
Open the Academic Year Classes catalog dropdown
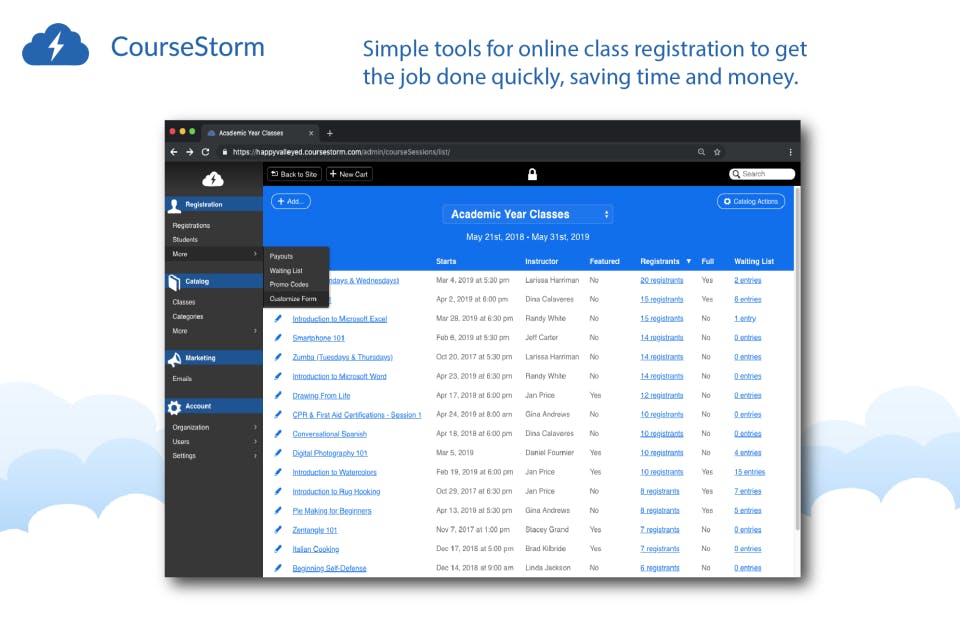528,214
